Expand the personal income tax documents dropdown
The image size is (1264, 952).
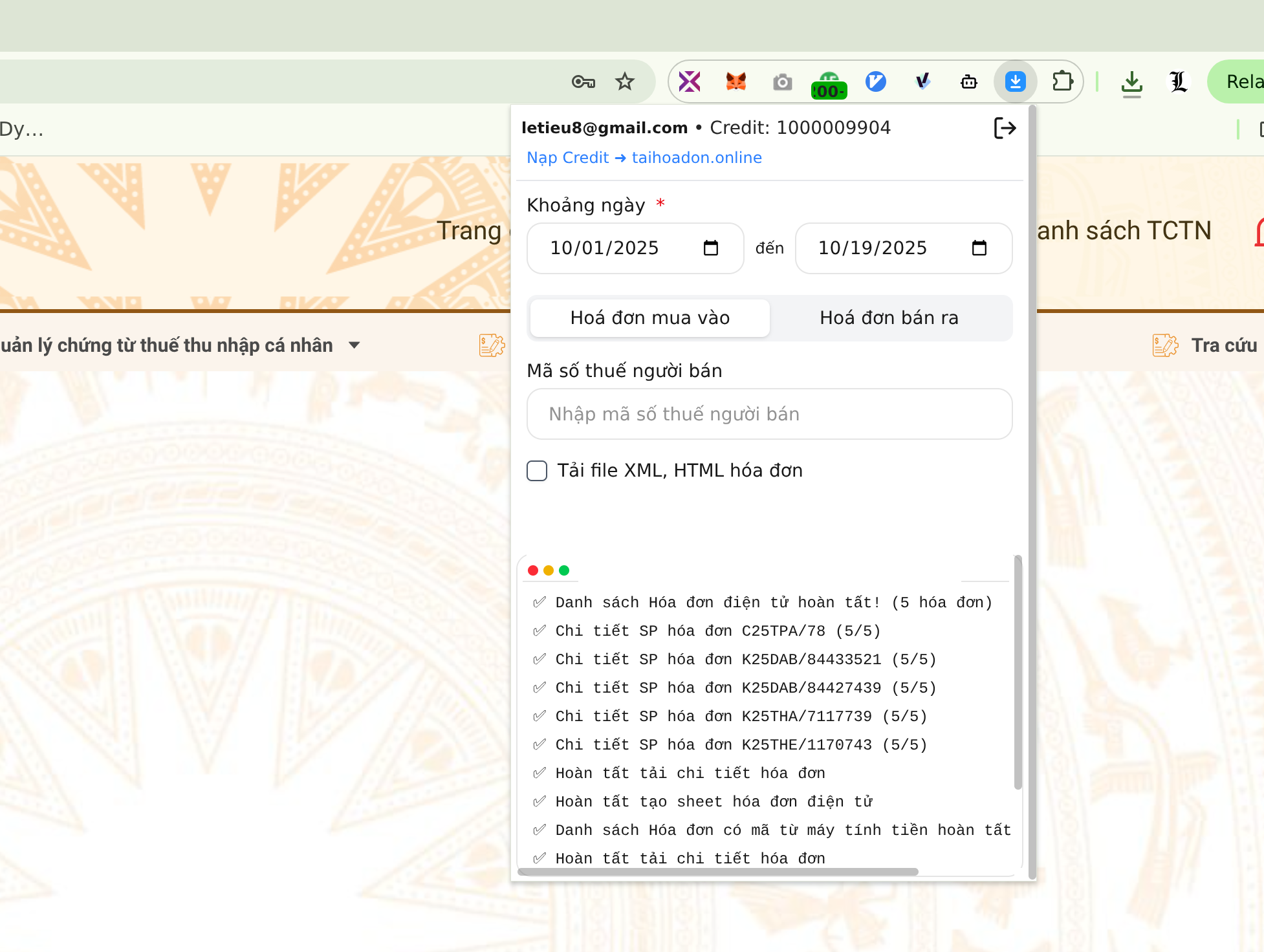tap(354, 345)
